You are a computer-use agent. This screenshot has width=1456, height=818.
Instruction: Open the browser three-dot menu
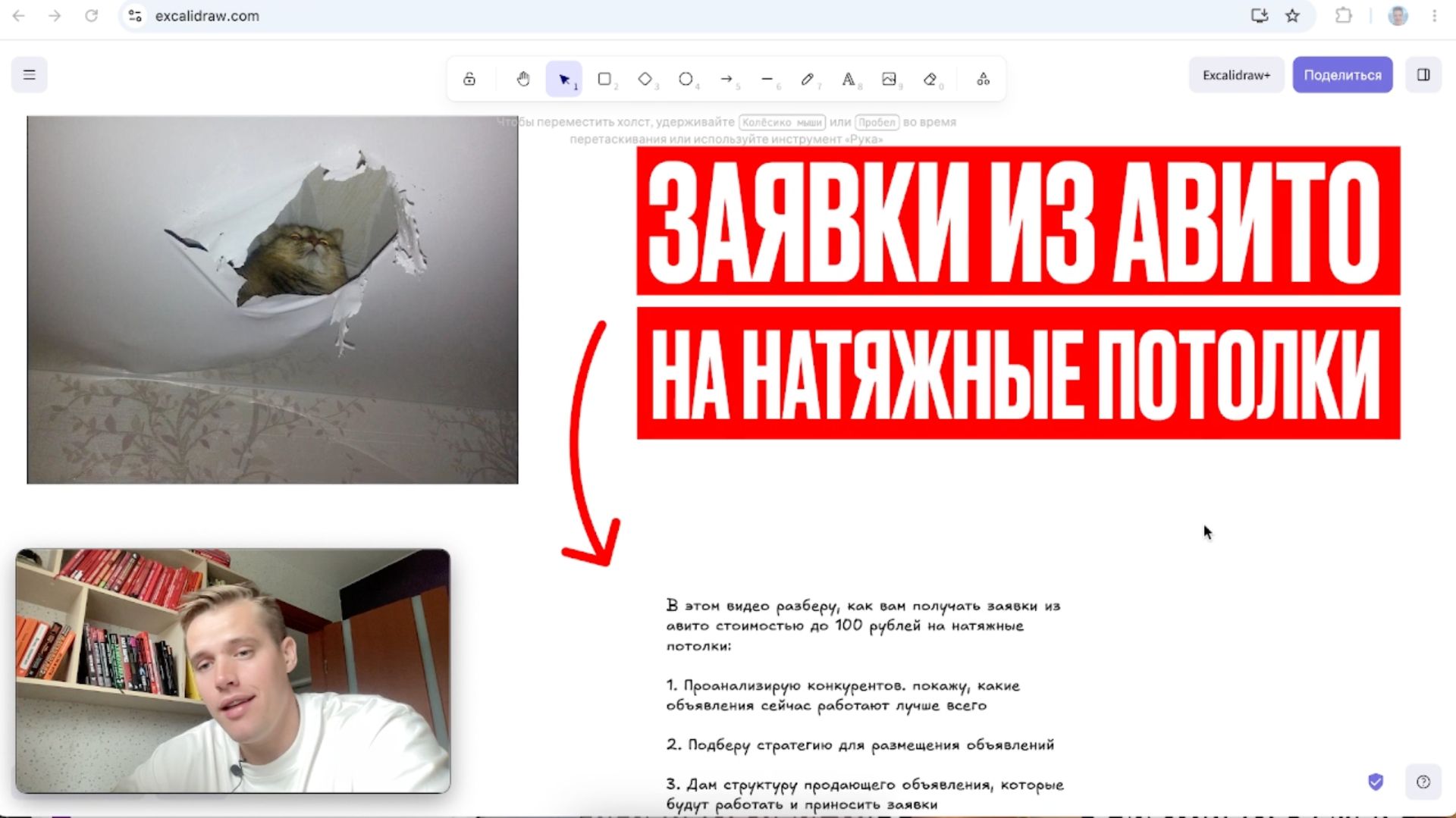click(1434, 15)
